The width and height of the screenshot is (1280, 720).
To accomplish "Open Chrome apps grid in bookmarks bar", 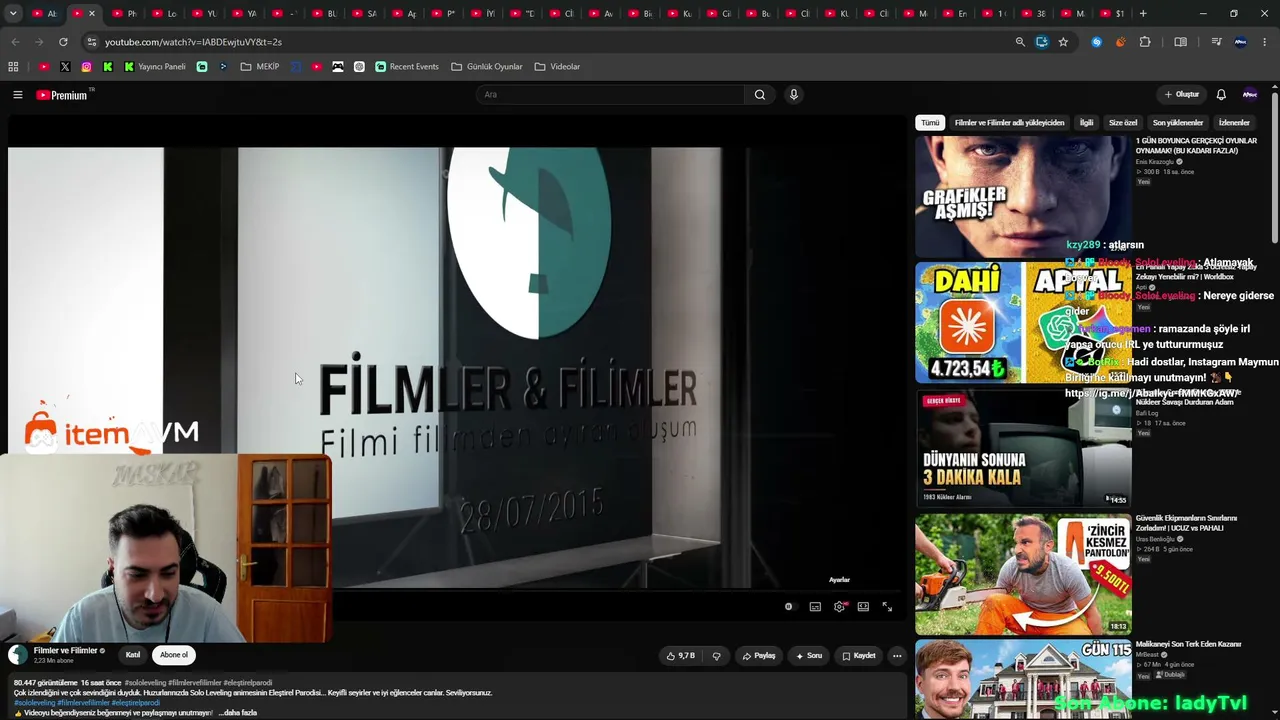I will (x=13, y=67).
